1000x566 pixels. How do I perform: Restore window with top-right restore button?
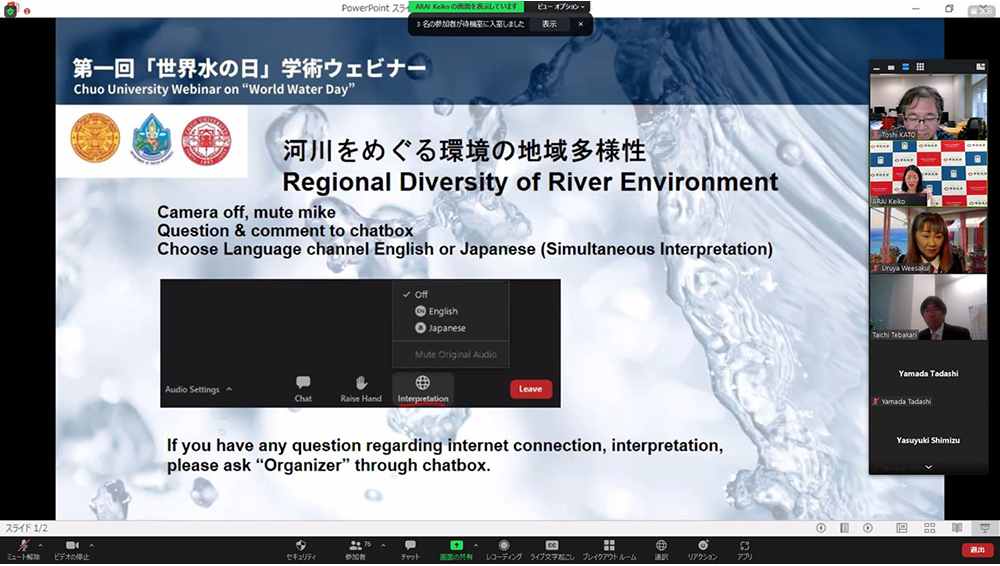coord(949,8)
